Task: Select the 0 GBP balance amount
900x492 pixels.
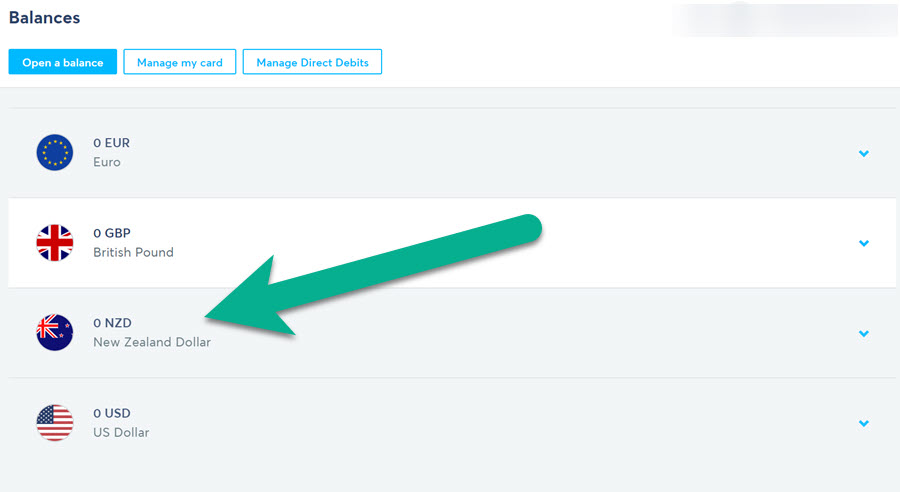Action: pos(112,233)
